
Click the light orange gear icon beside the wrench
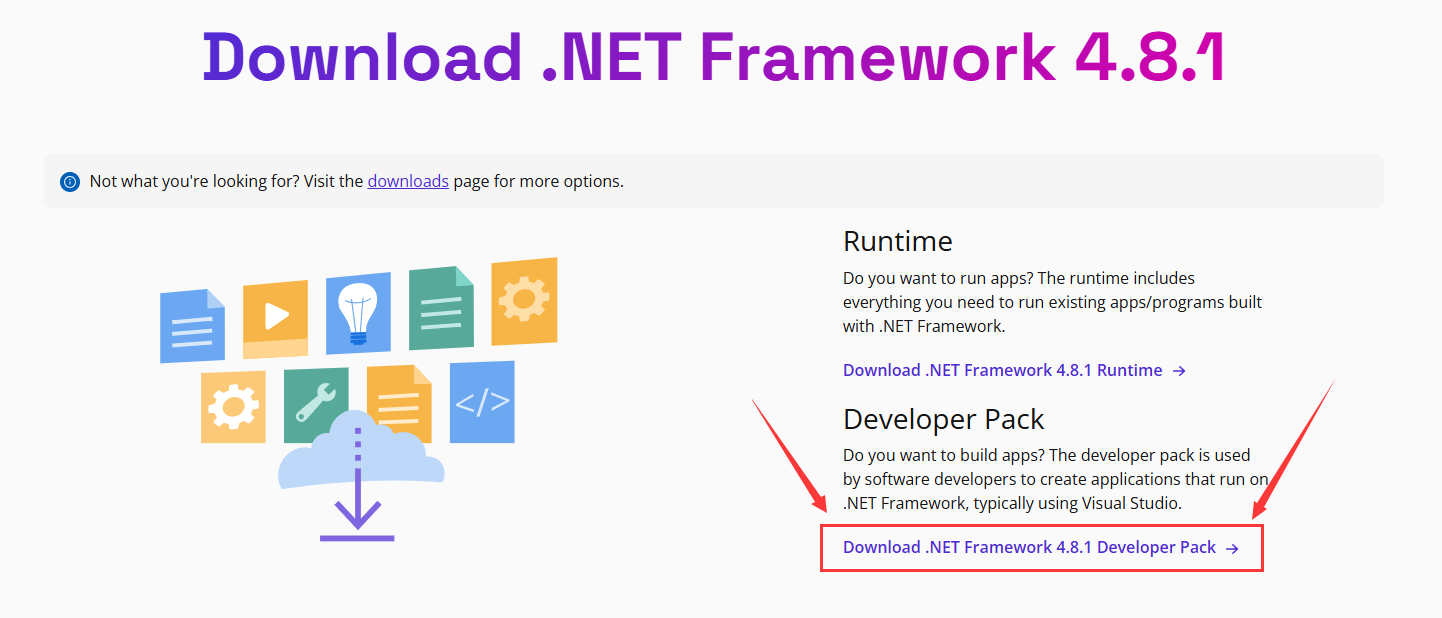tap(233, 407)
